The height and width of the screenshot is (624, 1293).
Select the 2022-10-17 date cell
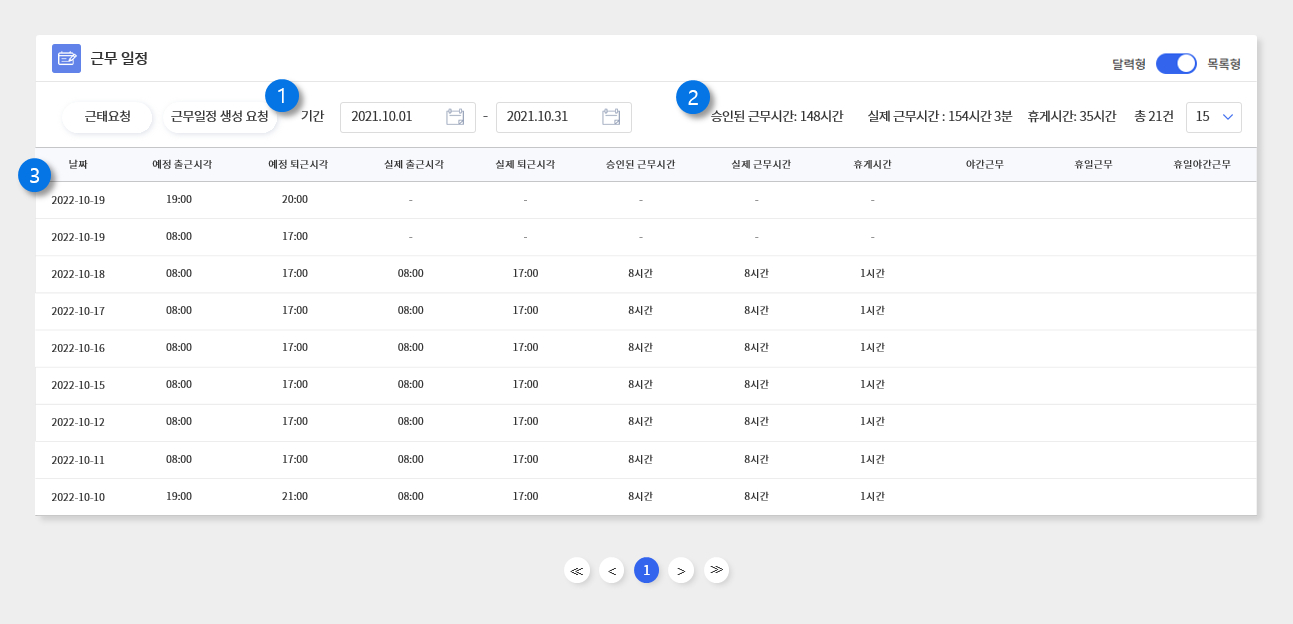tap(78, 311)
